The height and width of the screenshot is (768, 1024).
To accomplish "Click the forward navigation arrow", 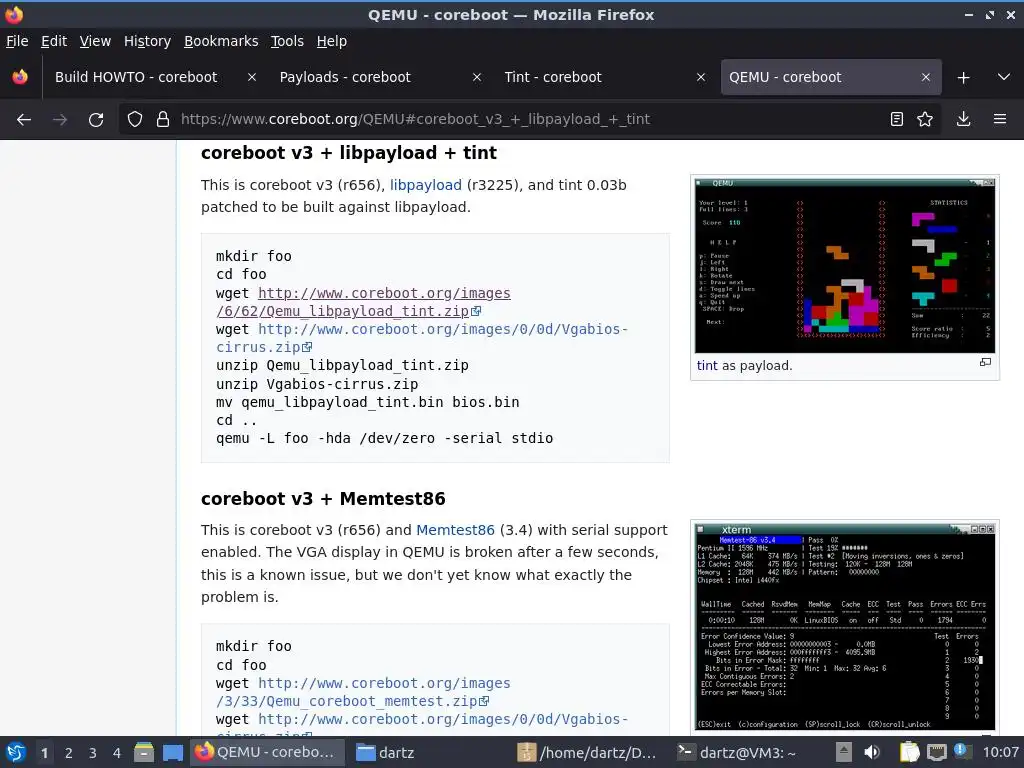I will click(x=60, y=120).
